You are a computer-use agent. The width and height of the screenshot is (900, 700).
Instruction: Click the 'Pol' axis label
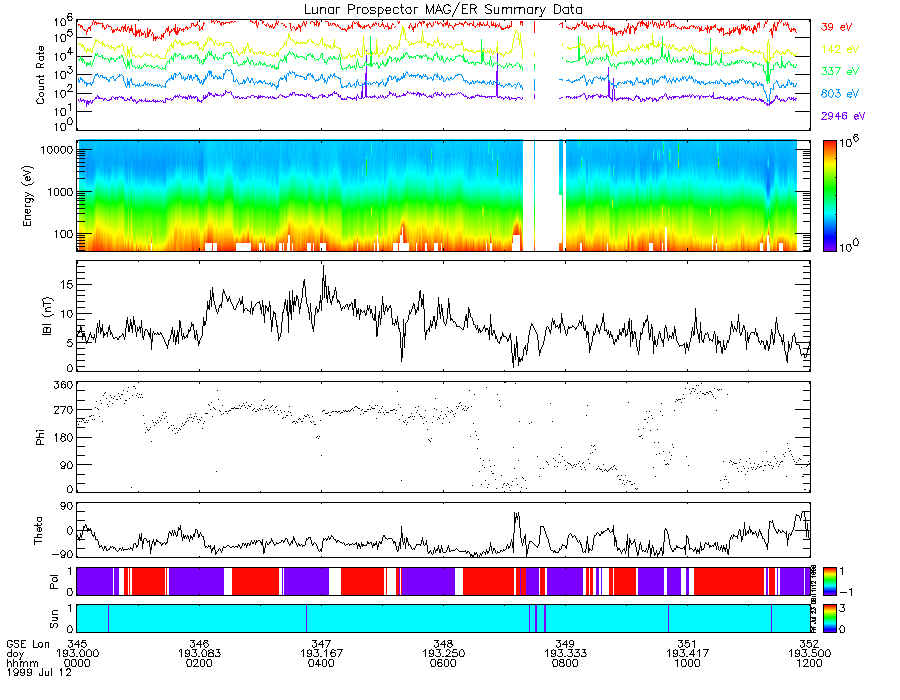point(54,582)
